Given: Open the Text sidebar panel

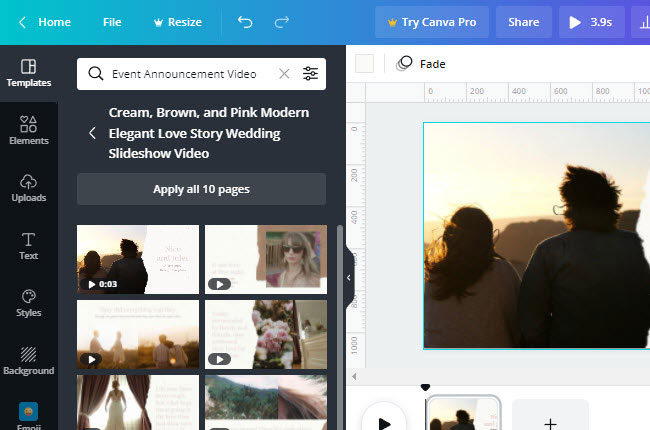Looking at the screenshot, I should point(28,245).
